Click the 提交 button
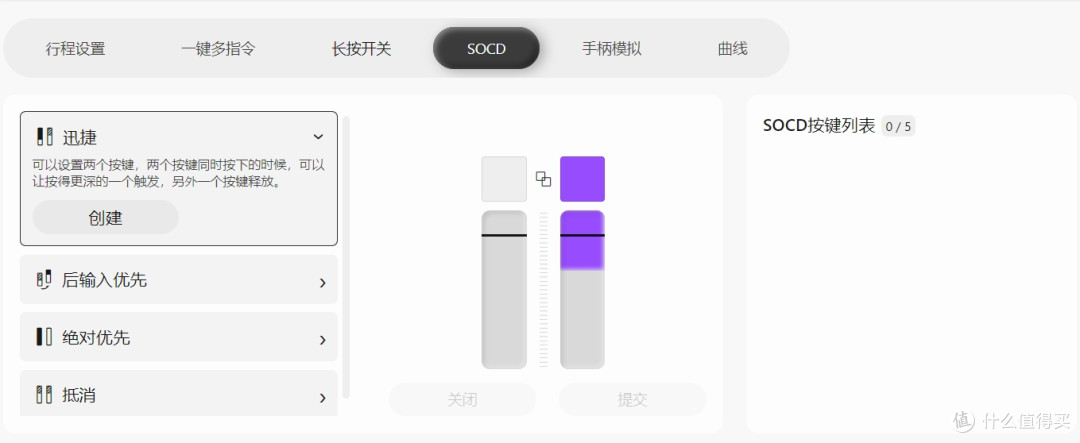Viewport: 1080px width, 443px height. [632, 400]
